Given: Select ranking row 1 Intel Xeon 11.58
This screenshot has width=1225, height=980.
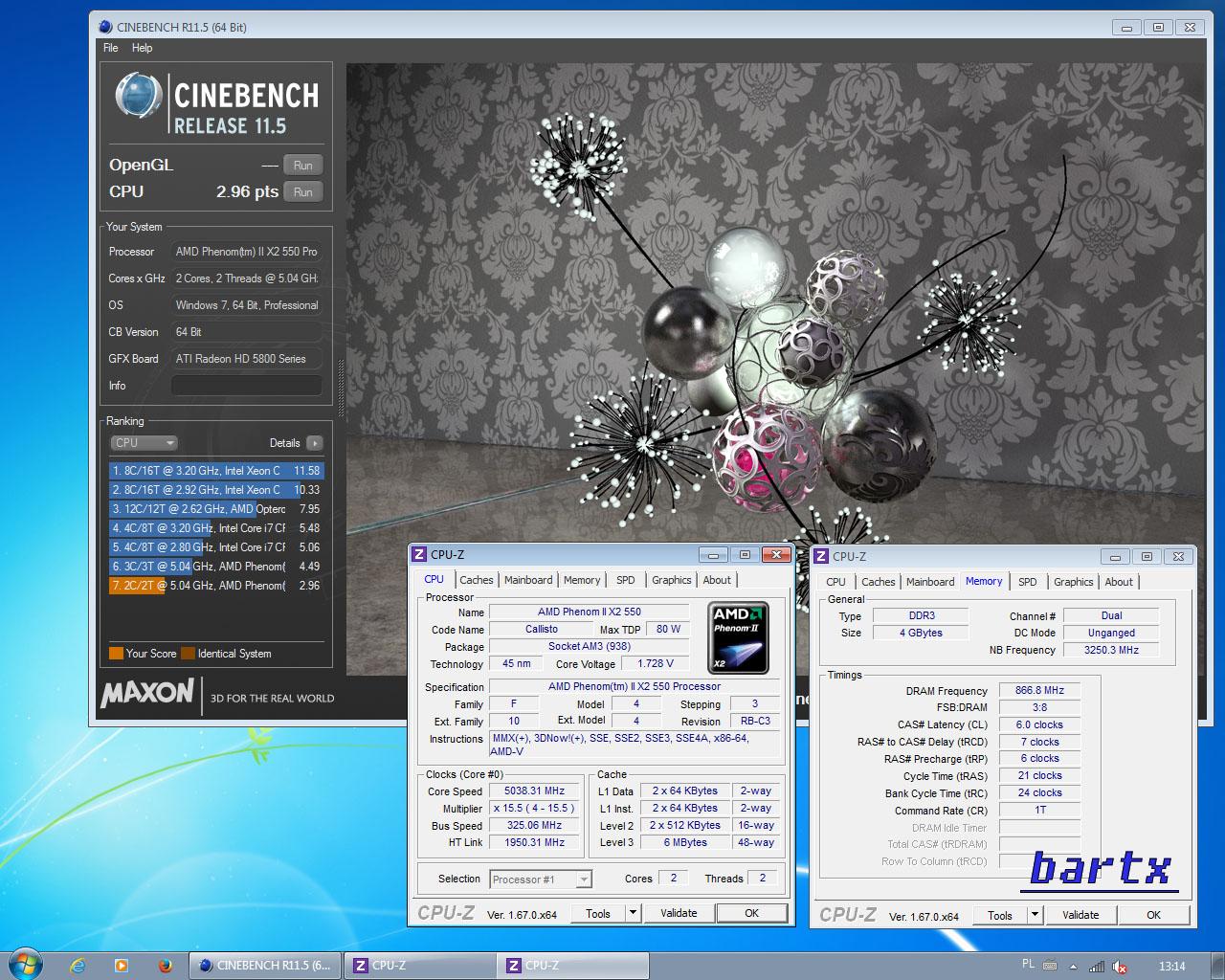Looking at the screenshot, I should [x=216, y=471].
